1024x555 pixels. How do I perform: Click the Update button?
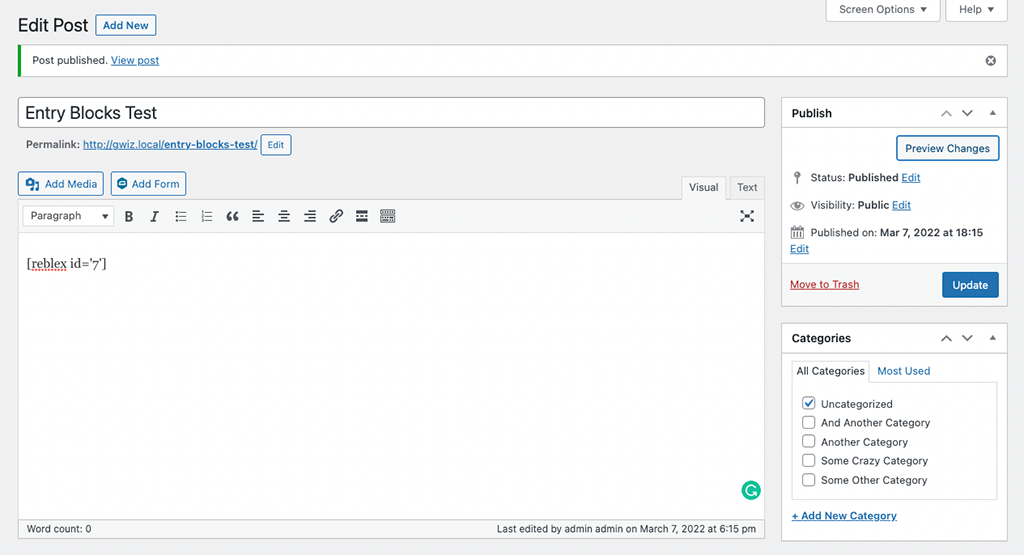970,285
